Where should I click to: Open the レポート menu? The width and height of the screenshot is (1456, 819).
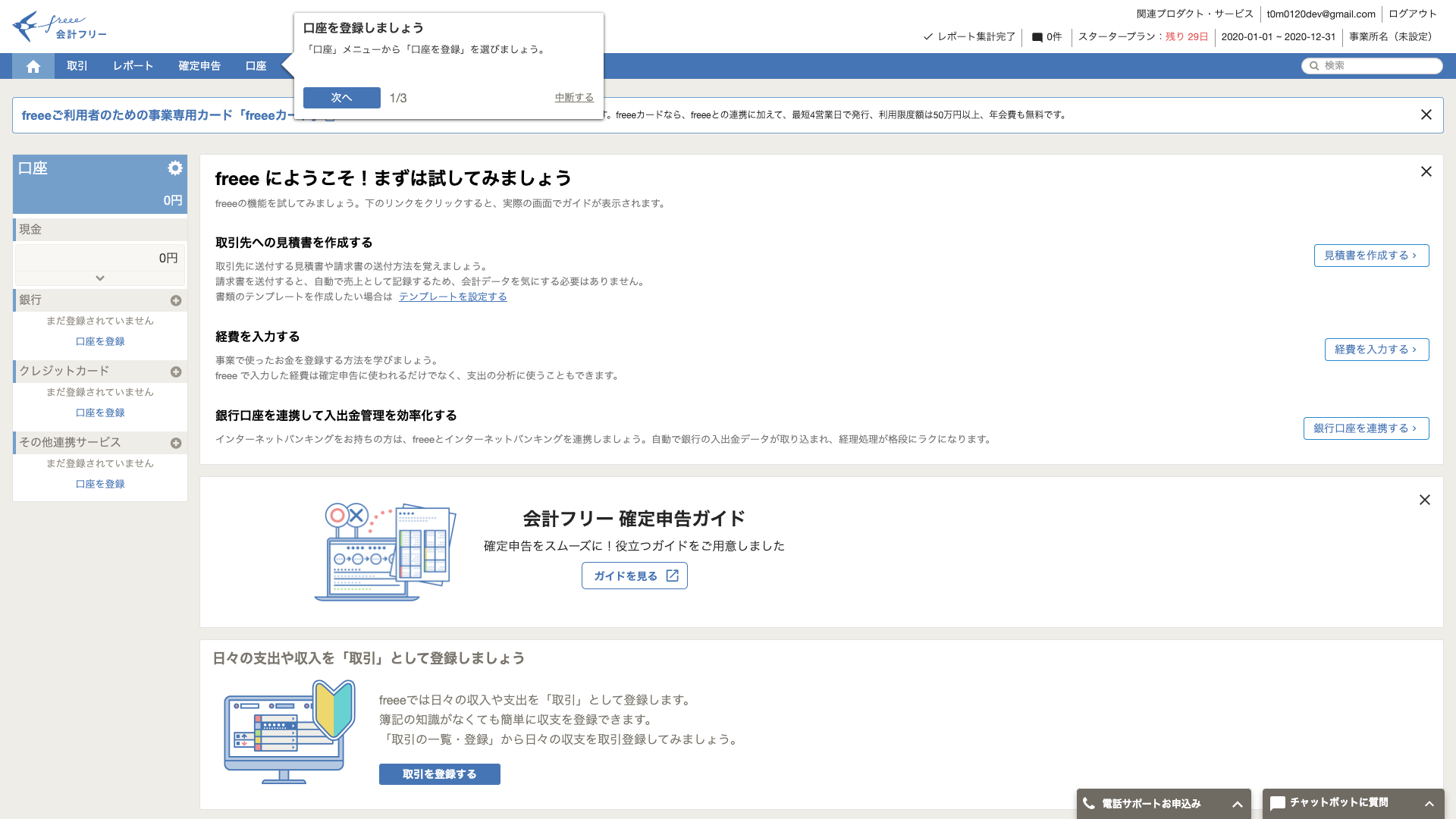(133, 66)
